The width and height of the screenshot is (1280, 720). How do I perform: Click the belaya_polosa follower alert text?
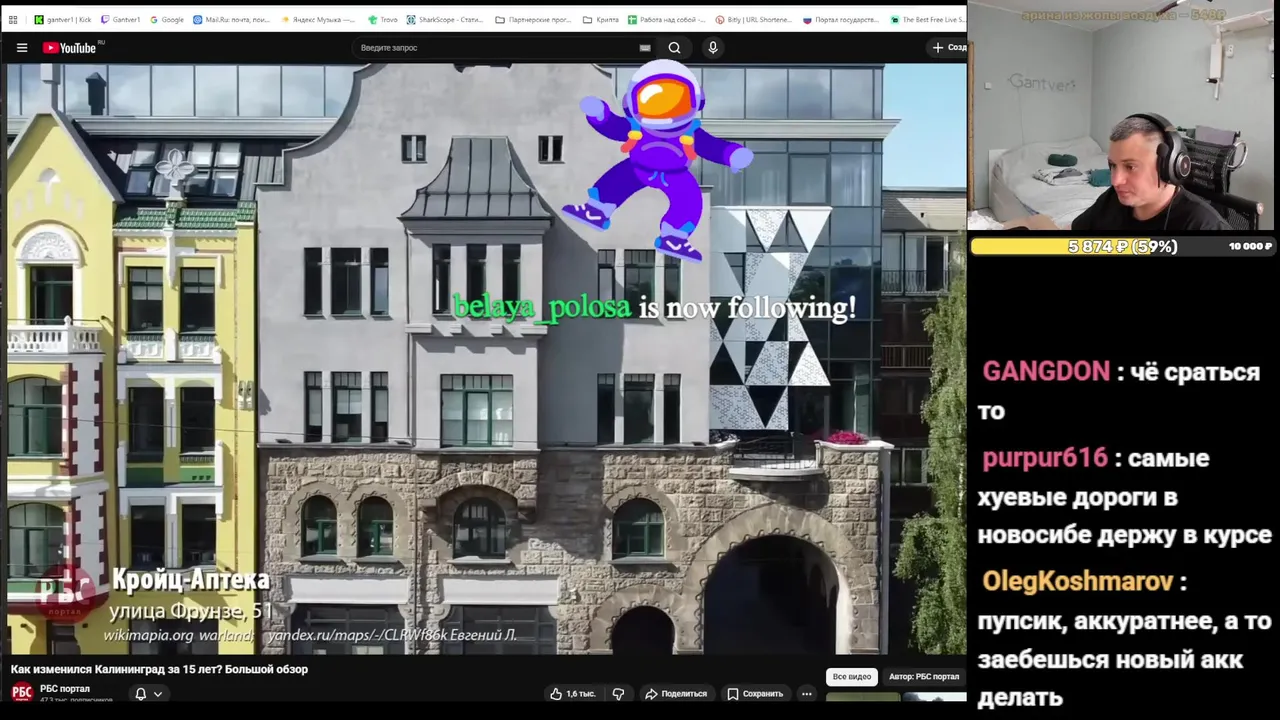coord(654,308)
